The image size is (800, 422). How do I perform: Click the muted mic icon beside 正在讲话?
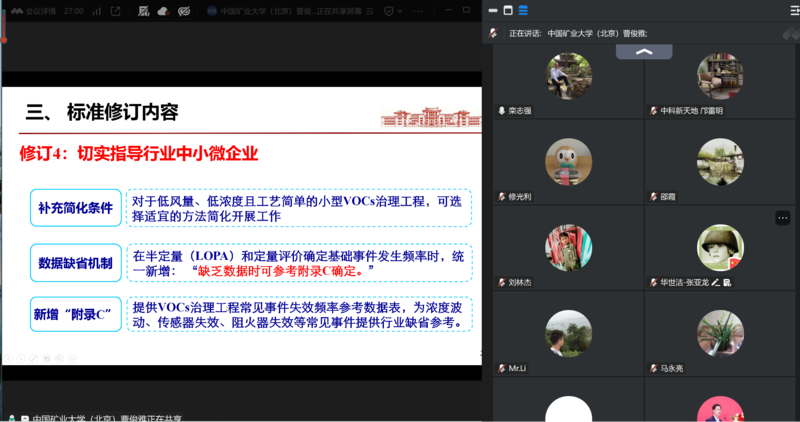coord(493,33)
